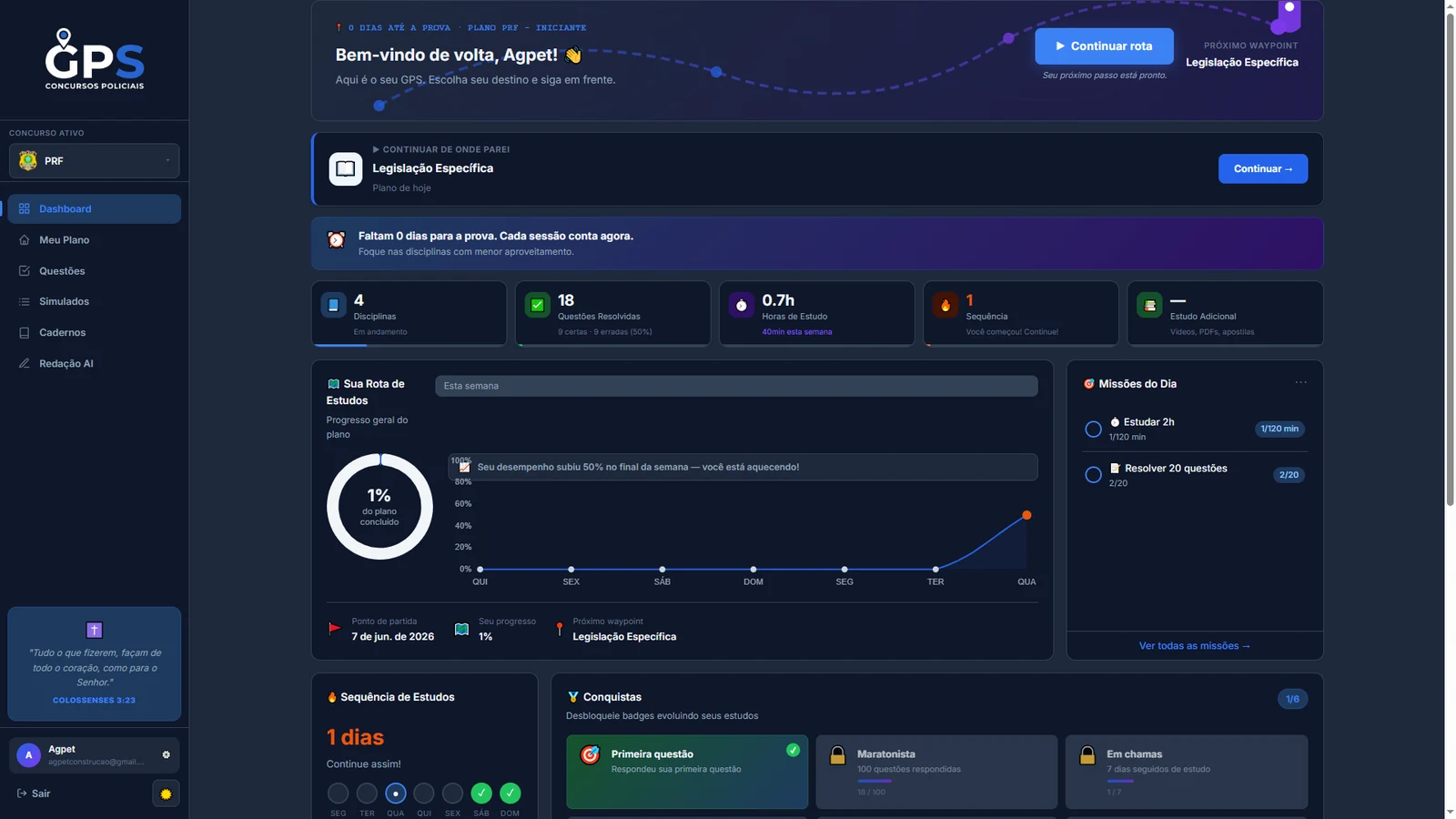Toggle the light/dark theme sun button
The image size is (1456, 819).
click(166, 794)
